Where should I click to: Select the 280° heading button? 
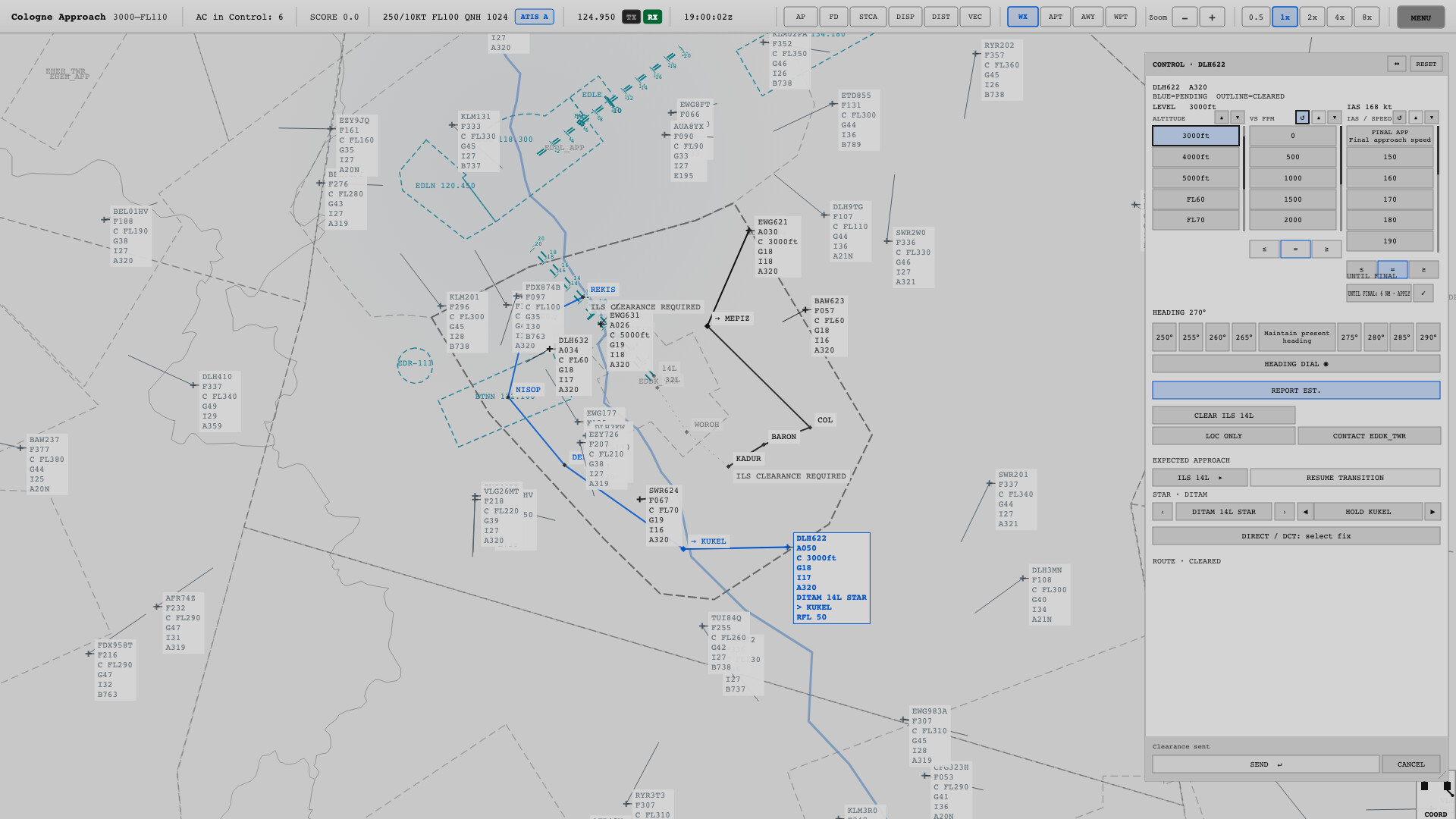pyautogui.click(x=1376, y=337)
